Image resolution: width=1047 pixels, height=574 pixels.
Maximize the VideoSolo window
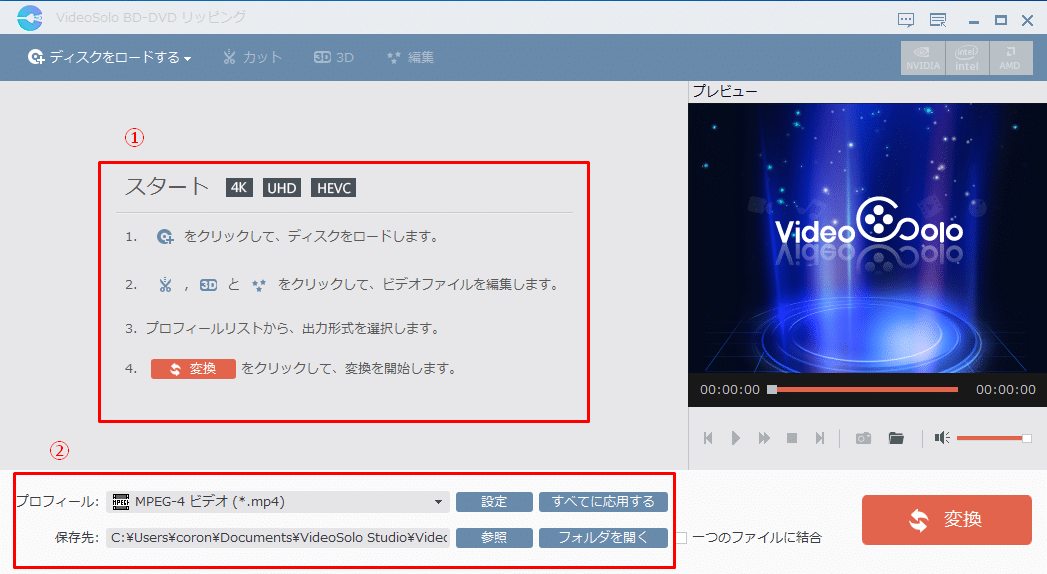click(1000, 20)
